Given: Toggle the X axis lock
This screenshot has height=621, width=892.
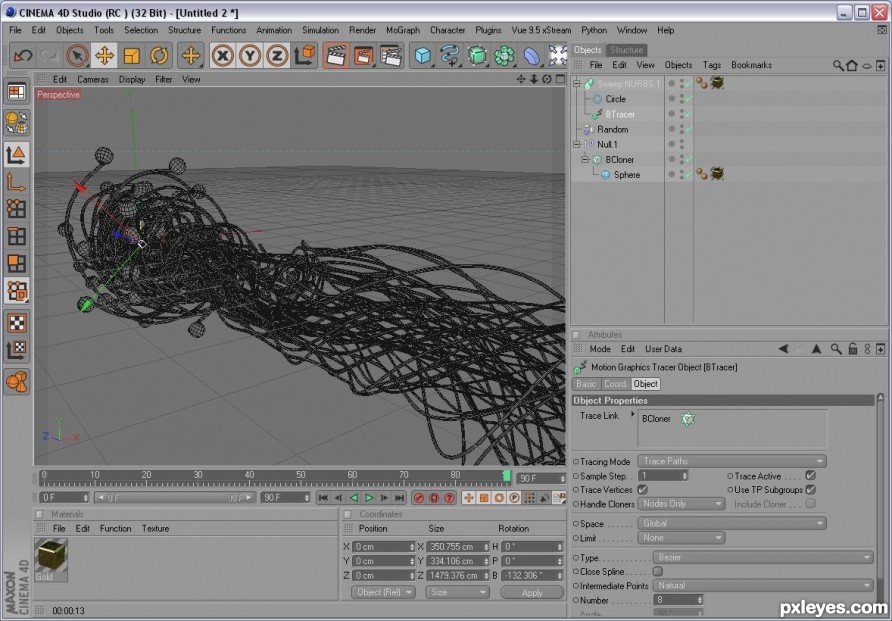Looking at the screenshot, I should 223,56.
